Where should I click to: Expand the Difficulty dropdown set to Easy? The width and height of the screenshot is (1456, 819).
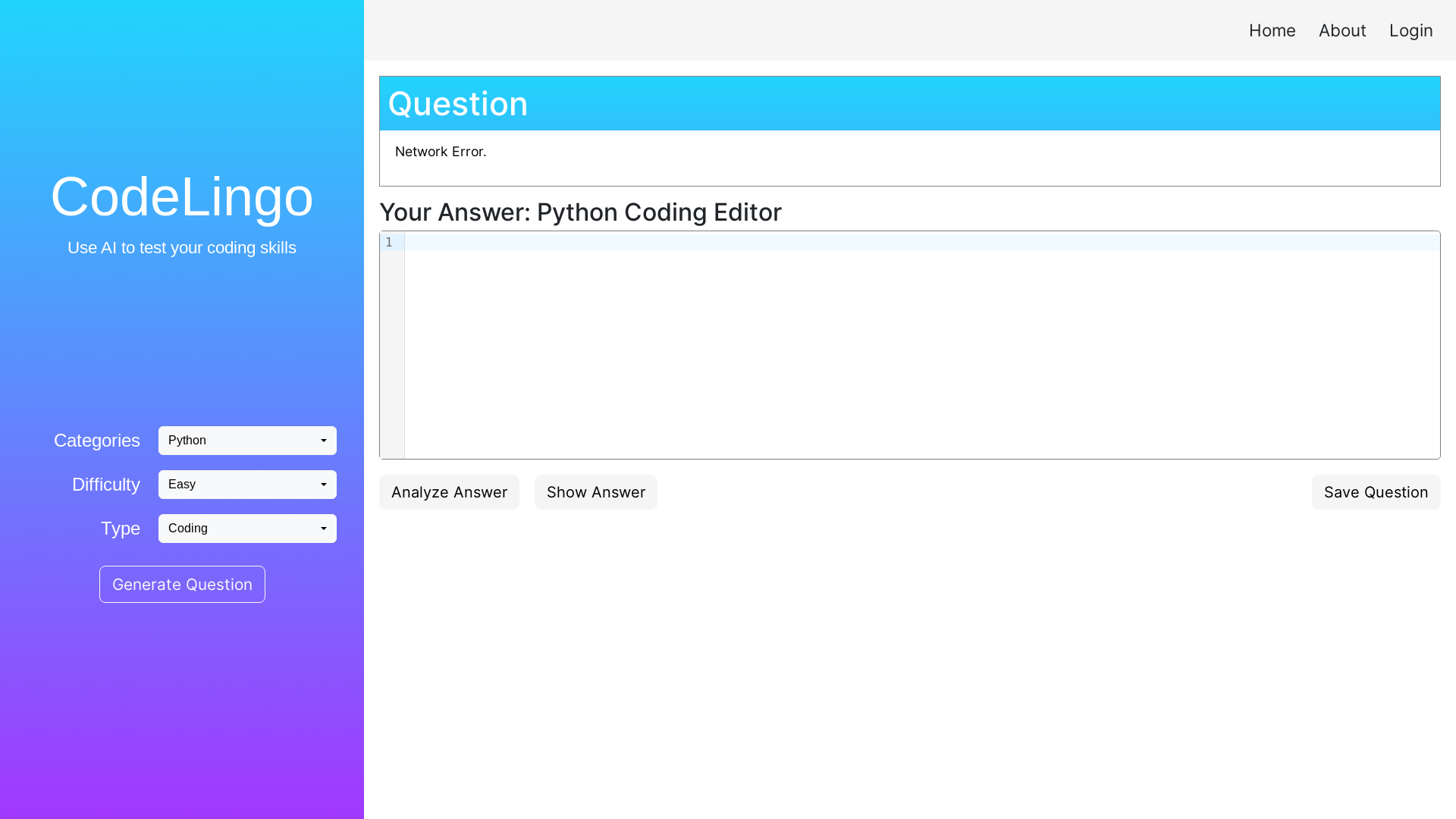point(247,485)
